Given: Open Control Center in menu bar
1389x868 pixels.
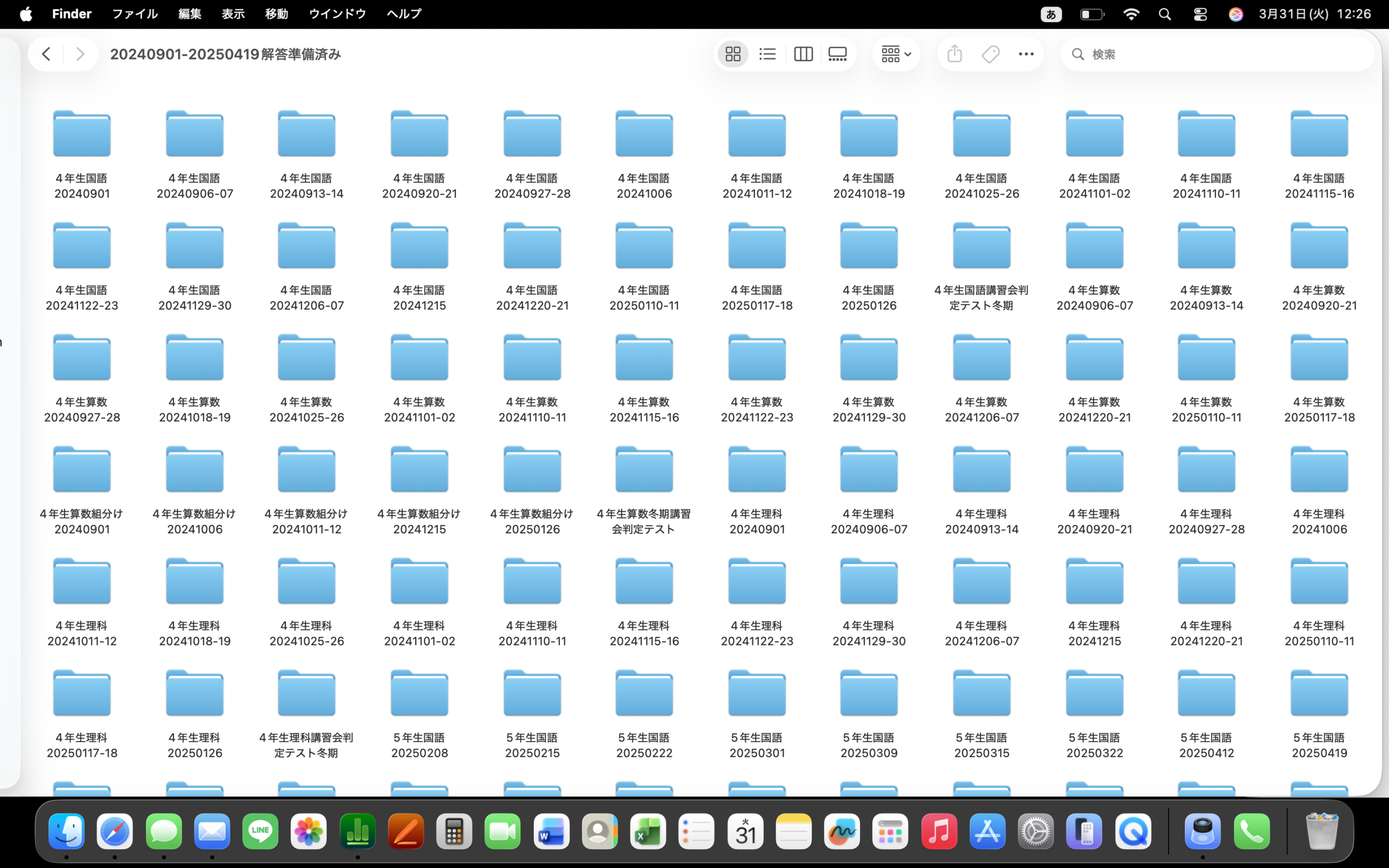Looking at the screenshot, I should pos(1200,14).
